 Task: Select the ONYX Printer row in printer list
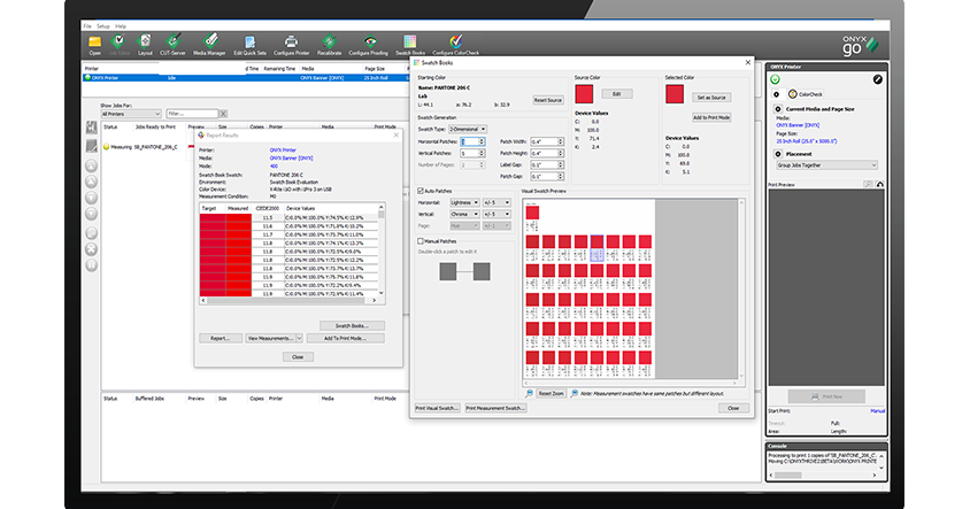tap(246, 78)
